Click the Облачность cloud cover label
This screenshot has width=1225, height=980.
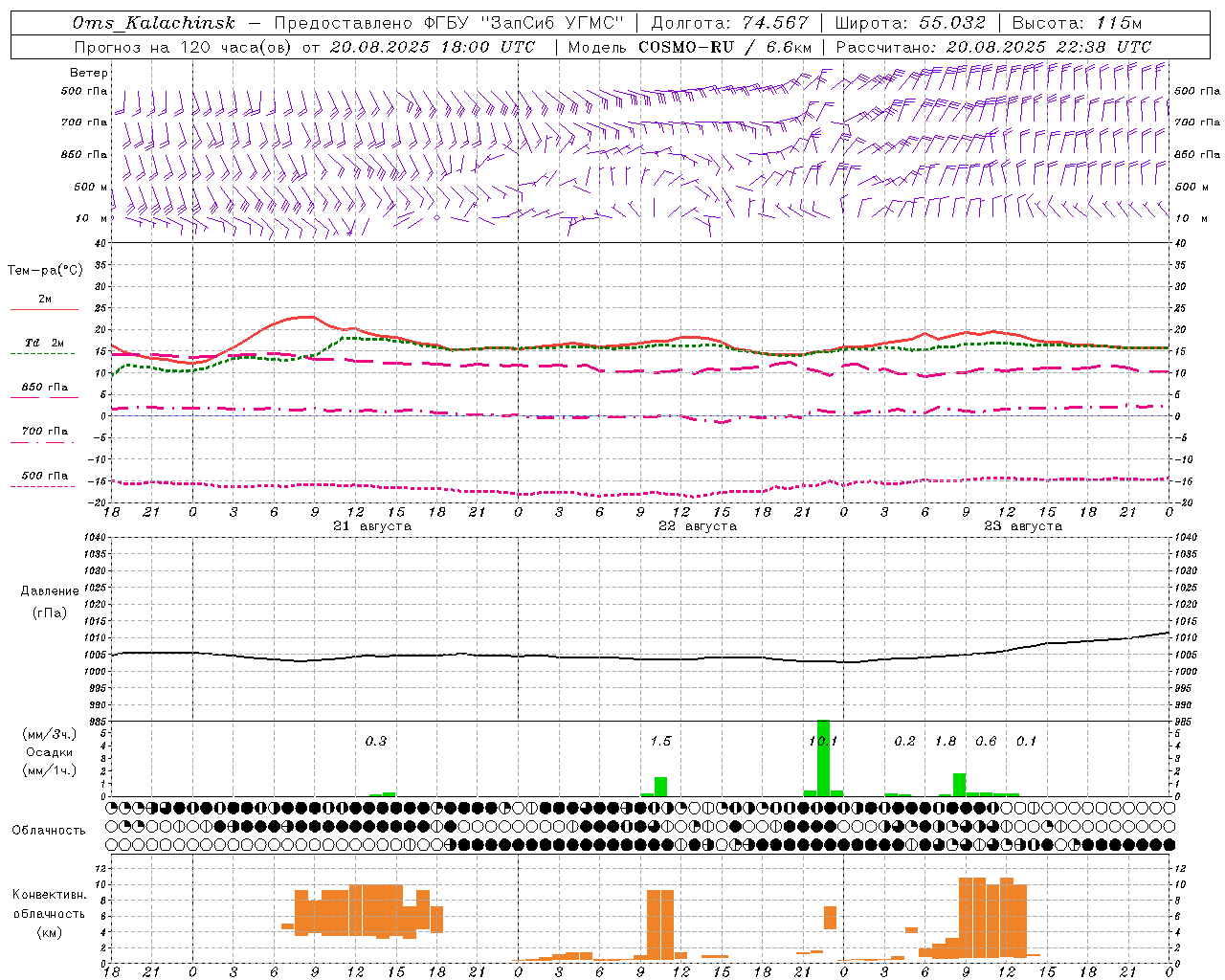tap(49, 830)
